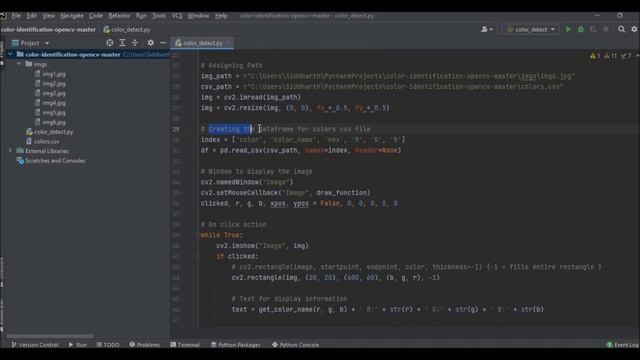This screenshot has width=640, height=360.
Task: Open the Event Log
Action: click(x=623, y=344)
